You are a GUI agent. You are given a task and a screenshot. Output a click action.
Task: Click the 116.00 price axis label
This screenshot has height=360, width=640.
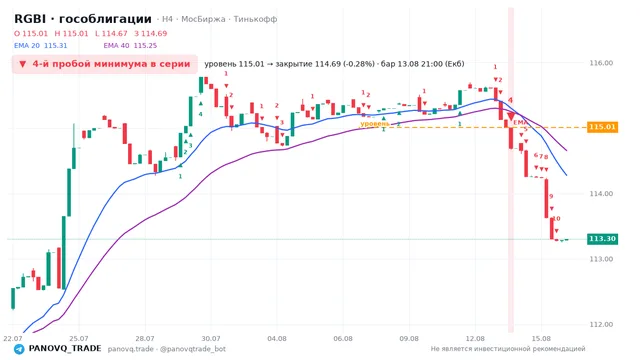click(x=601, y=63)
